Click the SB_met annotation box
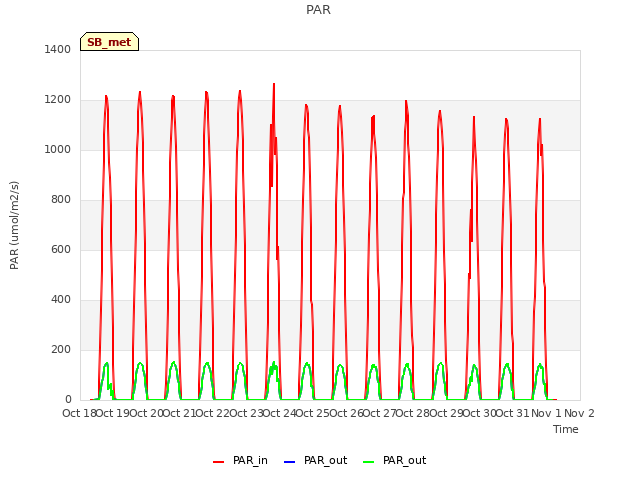Screen dimensions: 640x480 point(109,42)
